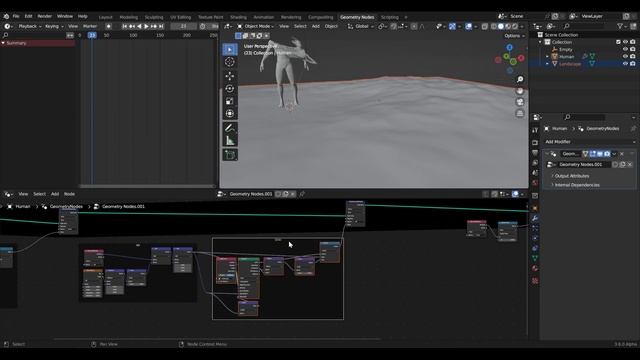
Task: Open the Modifiers wrench tab in Properties
Action: (x=535, y=218)
